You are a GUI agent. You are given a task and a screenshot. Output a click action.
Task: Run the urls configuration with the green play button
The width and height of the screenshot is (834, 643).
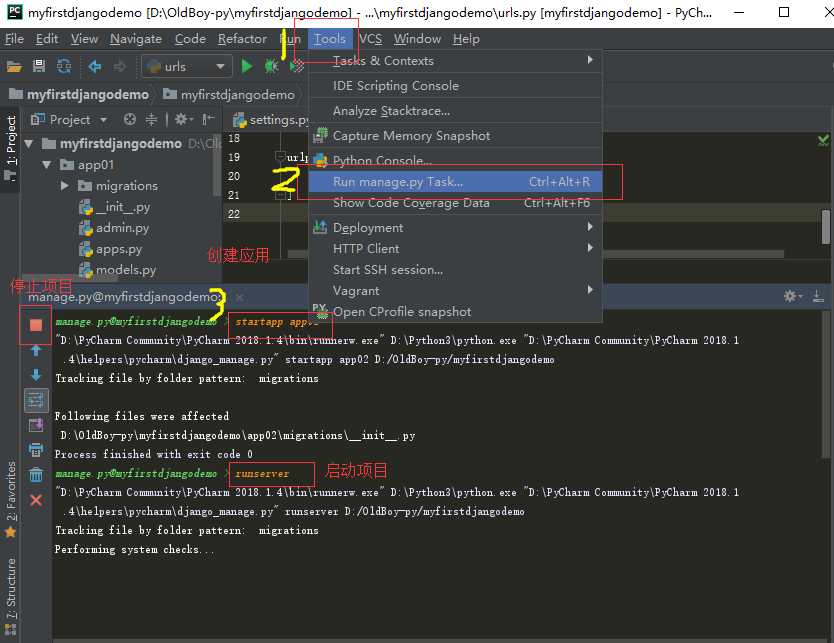[x=247, y=66]
